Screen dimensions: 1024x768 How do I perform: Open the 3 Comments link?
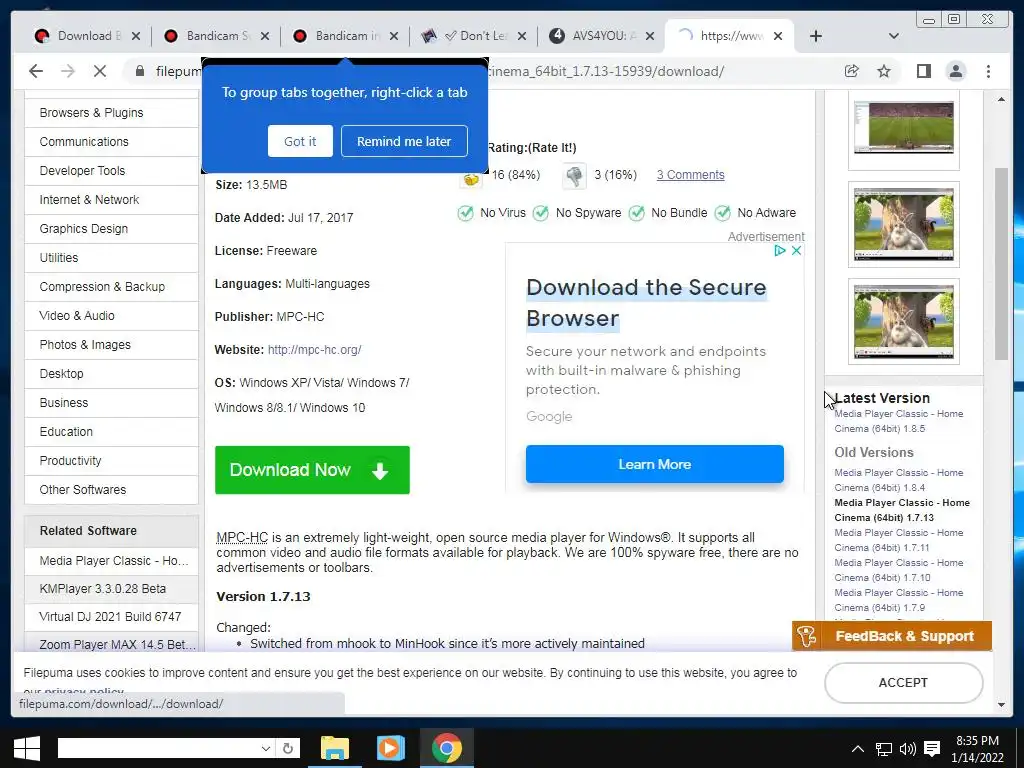(x=690, y=175)
